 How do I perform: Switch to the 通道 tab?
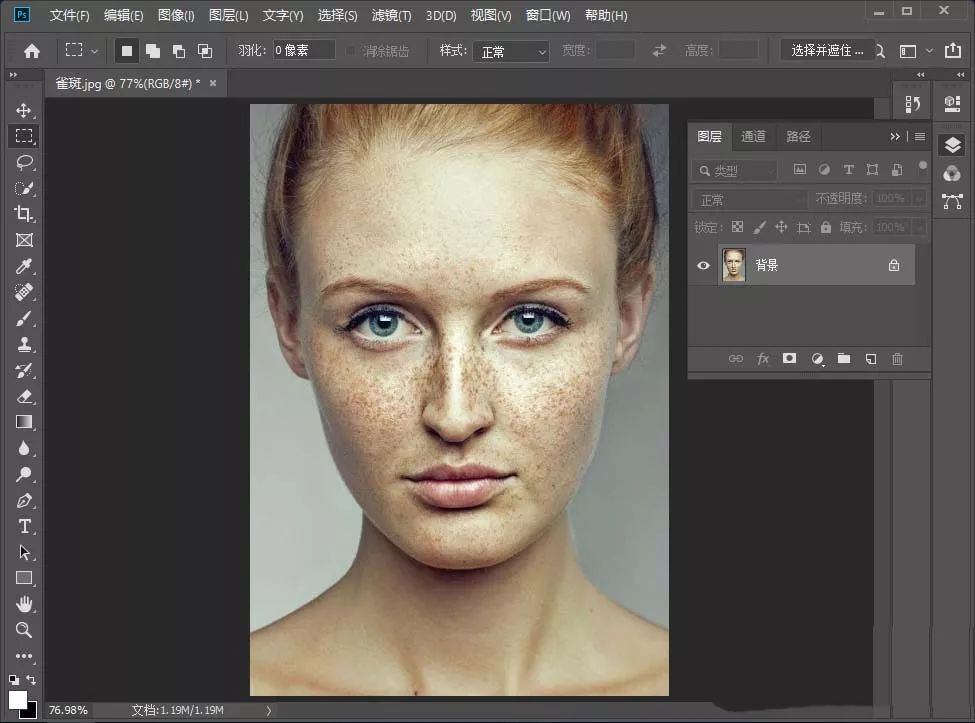point(754,137)
